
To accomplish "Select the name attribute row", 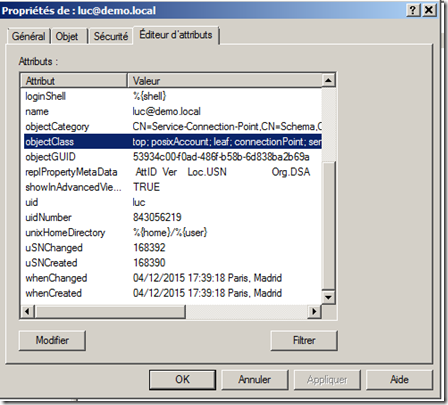I will 172,111.
